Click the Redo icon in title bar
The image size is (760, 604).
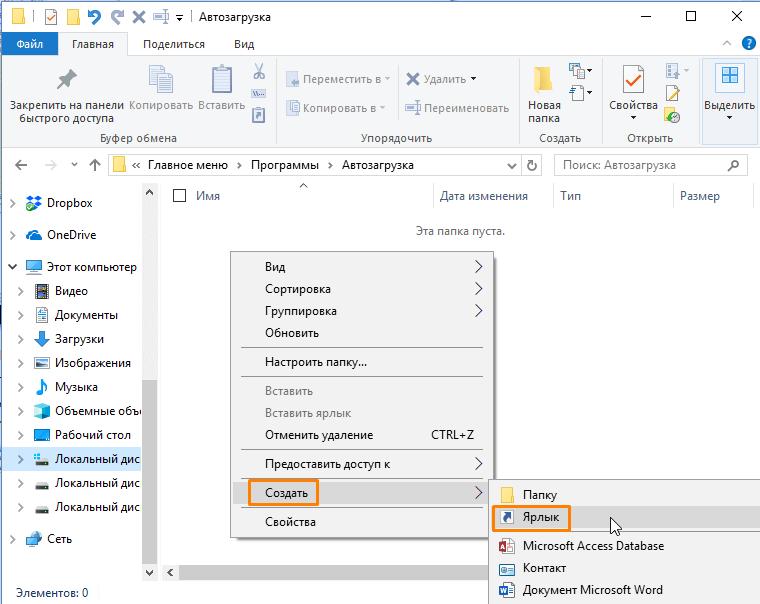(x=117, y=17)
